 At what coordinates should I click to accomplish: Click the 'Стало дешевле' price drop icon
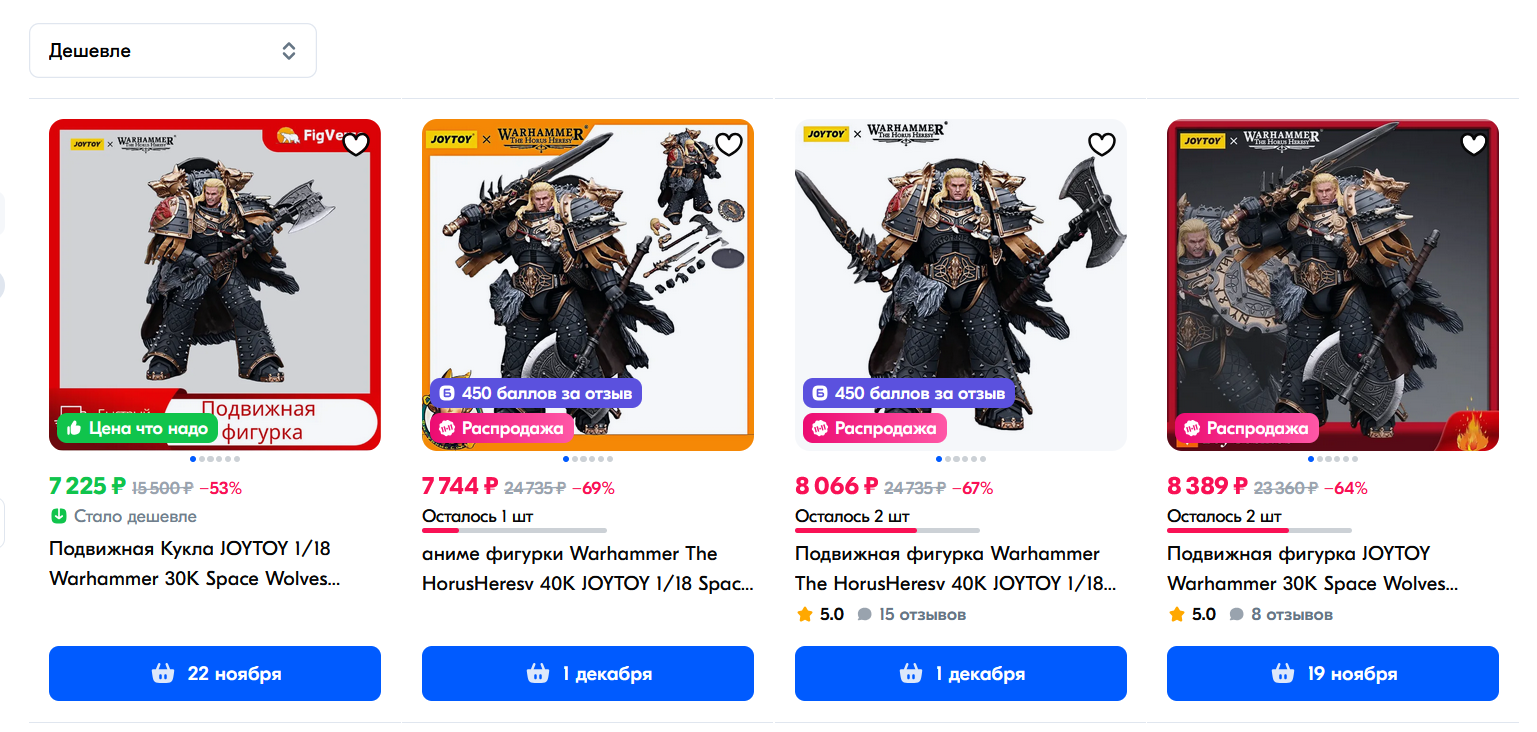coord(58,516)
